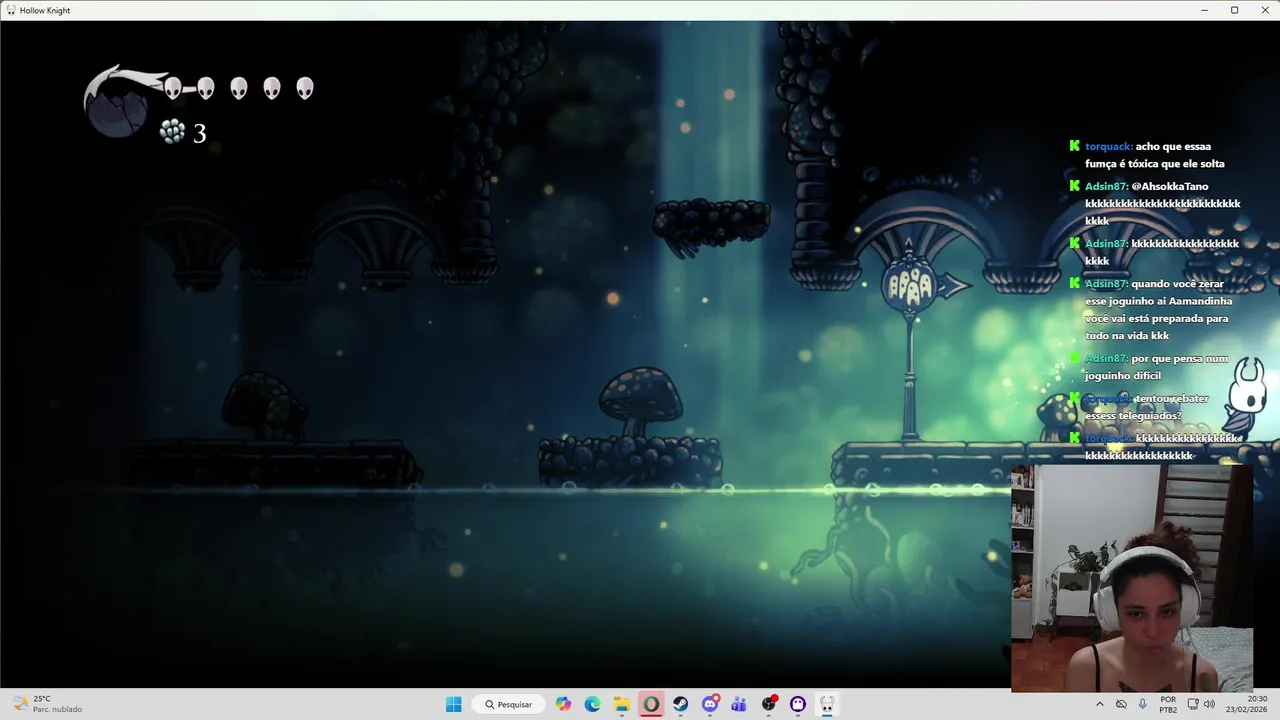Open network status tray icon
The image size is (1280, 720).
pos(1193,704)
